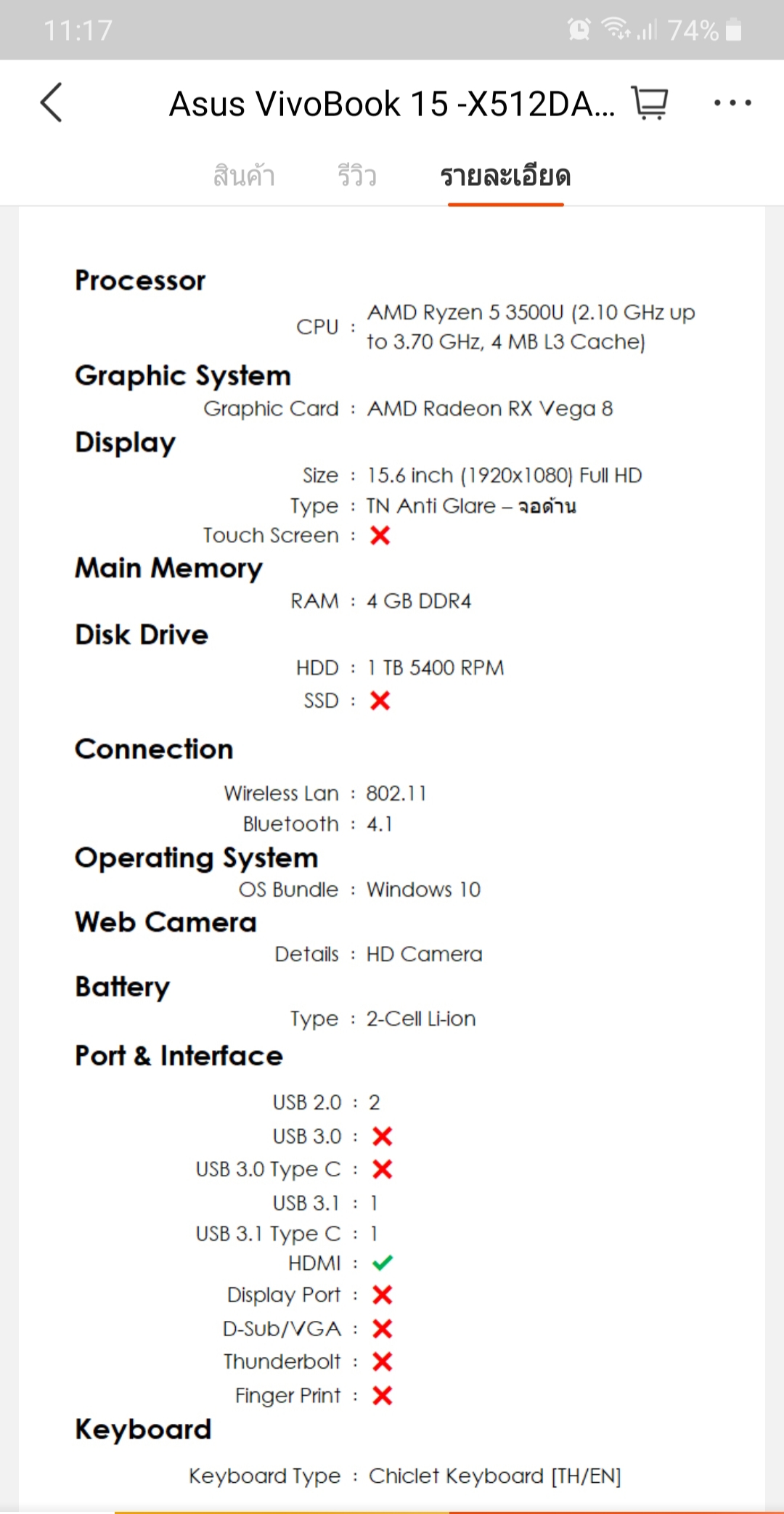This screenshot has height=1514, width=784.
Task: Select the รายละเอียด tab
Action: tap(505, 176)
